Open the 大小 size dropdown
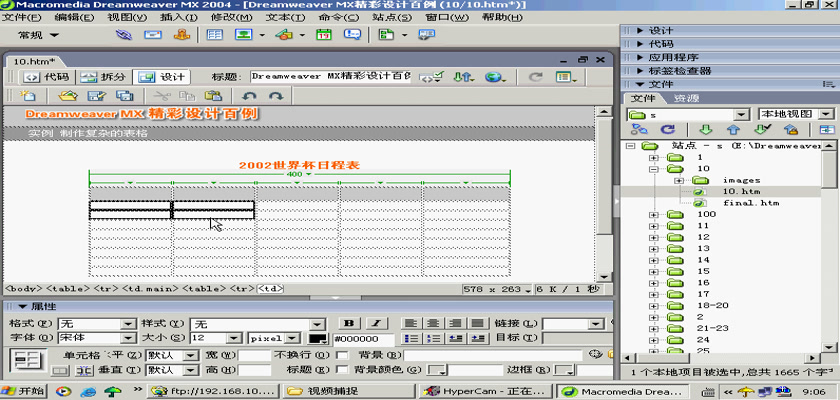Image resolution: width=840 pixels, height=400 pixels. click(x=234, y=338)
